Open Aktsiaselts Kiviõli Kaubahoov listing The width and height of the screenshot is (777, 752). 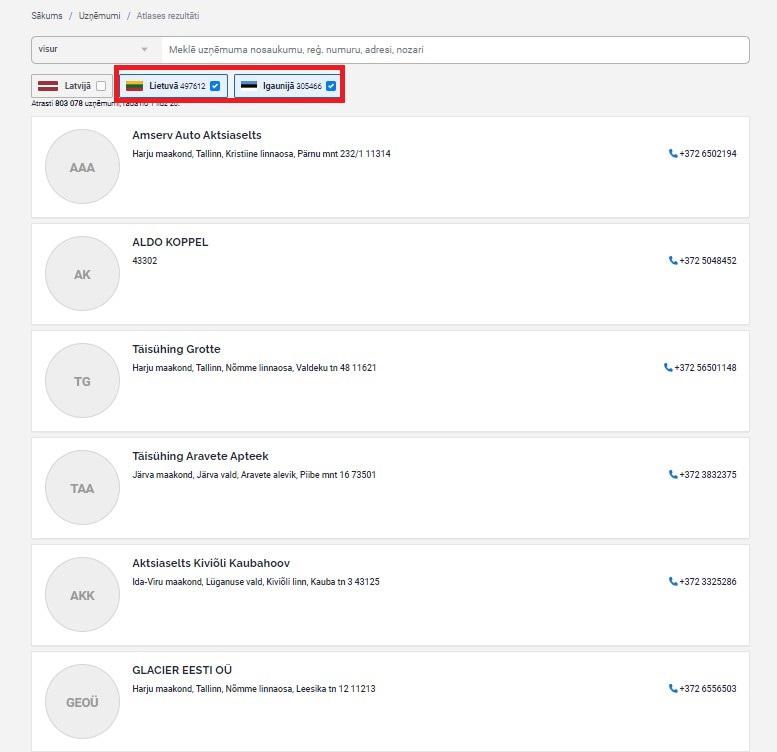[211, 563]
